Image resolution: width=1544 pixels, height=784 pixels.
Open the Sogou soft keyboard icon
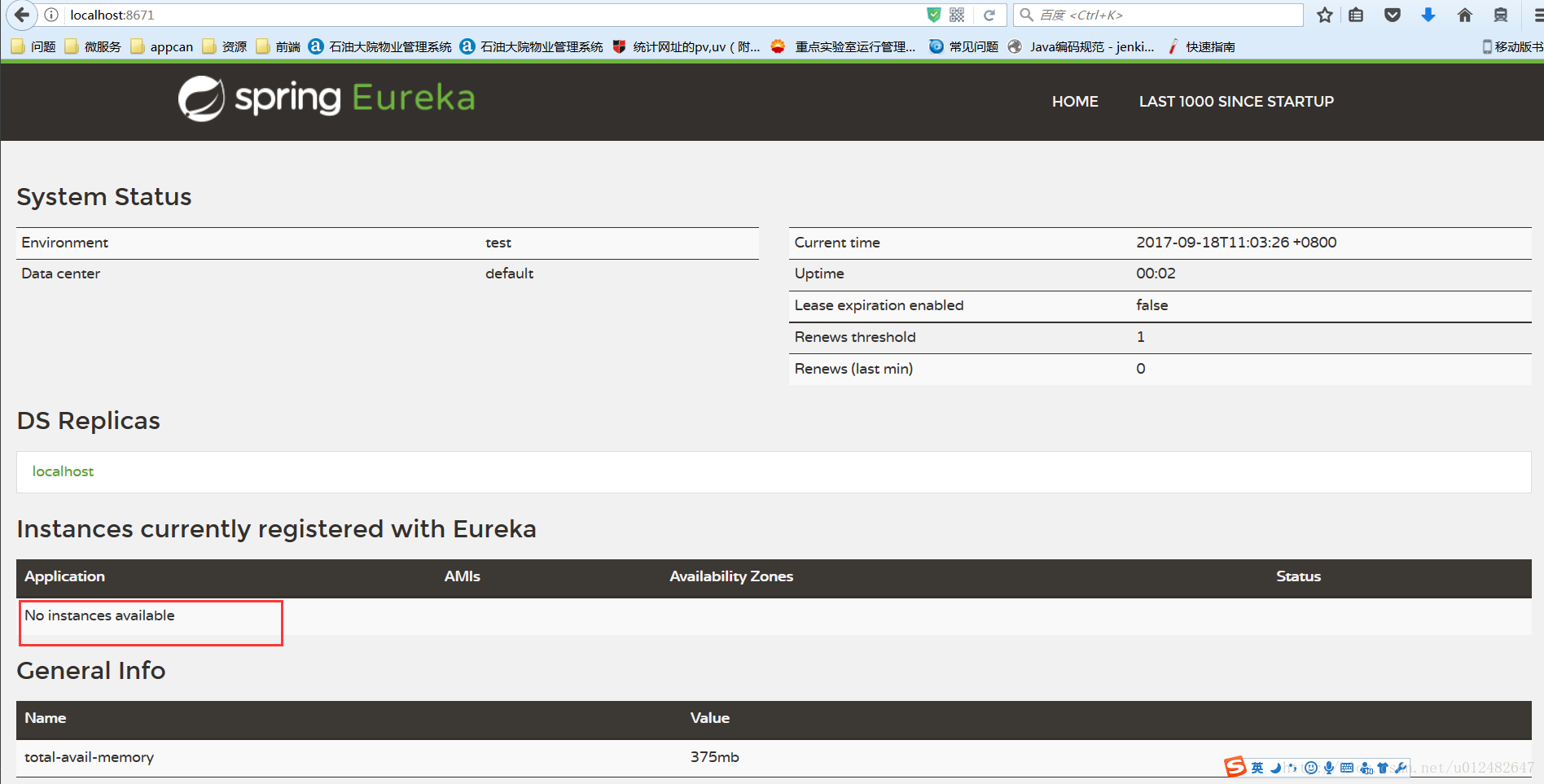[1347, 768]
